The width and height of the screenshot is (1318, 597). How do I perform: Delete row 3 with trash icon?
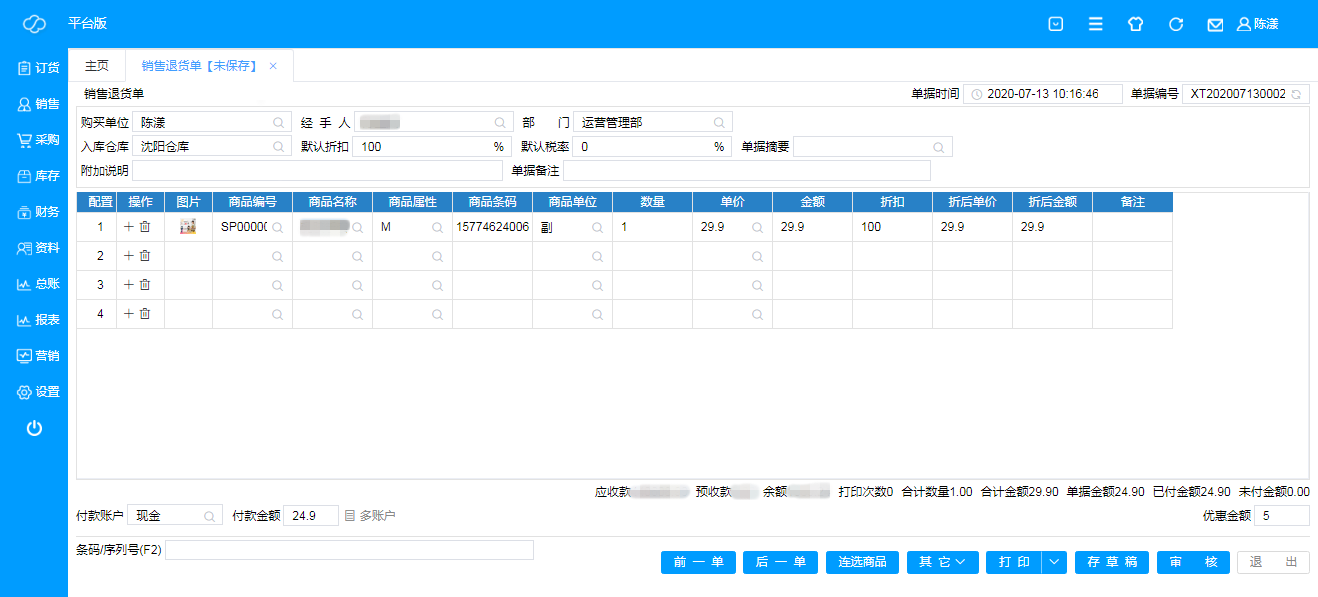pyautogui.click(x=145, y=285)
